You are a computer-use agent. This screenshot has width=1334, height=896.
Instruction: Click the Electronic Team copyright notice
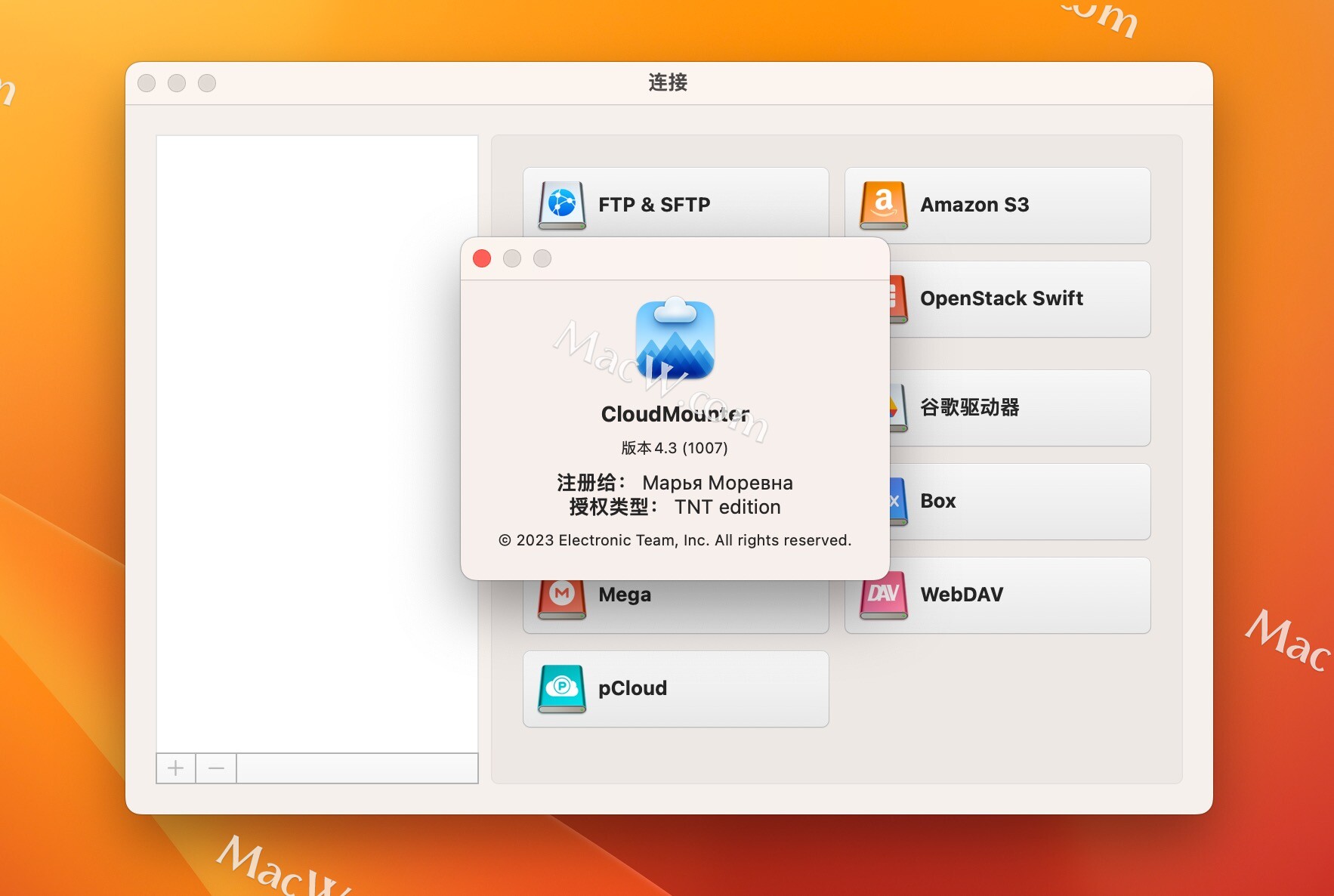675,540
